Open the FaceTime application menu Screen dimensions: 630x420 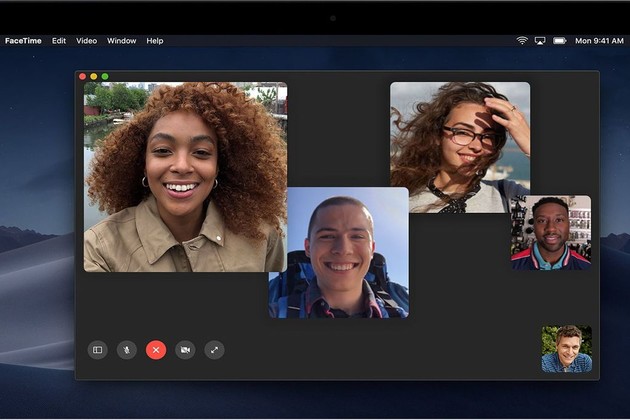point(23,41)
